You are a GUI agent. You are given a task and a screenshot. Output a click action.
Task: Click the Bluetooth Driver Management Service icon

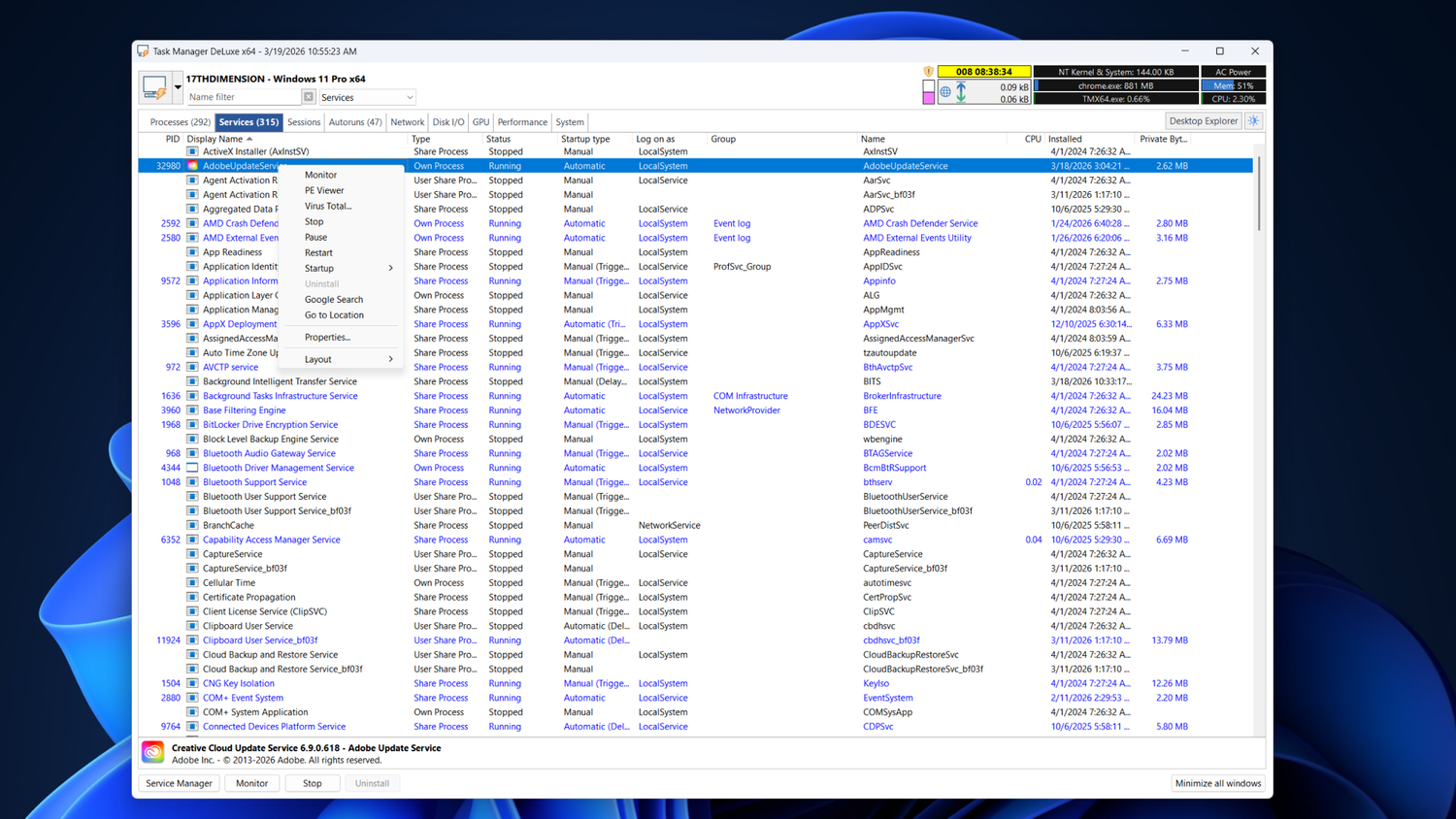[192, 468]
